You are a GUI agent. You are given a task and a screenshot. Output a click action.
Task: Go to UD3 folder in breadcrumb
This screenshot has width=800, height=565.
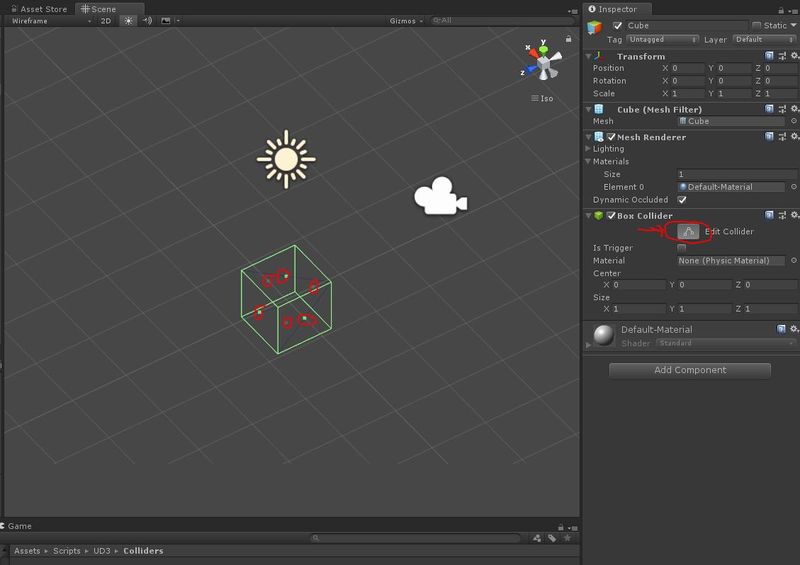click(102, 551)
